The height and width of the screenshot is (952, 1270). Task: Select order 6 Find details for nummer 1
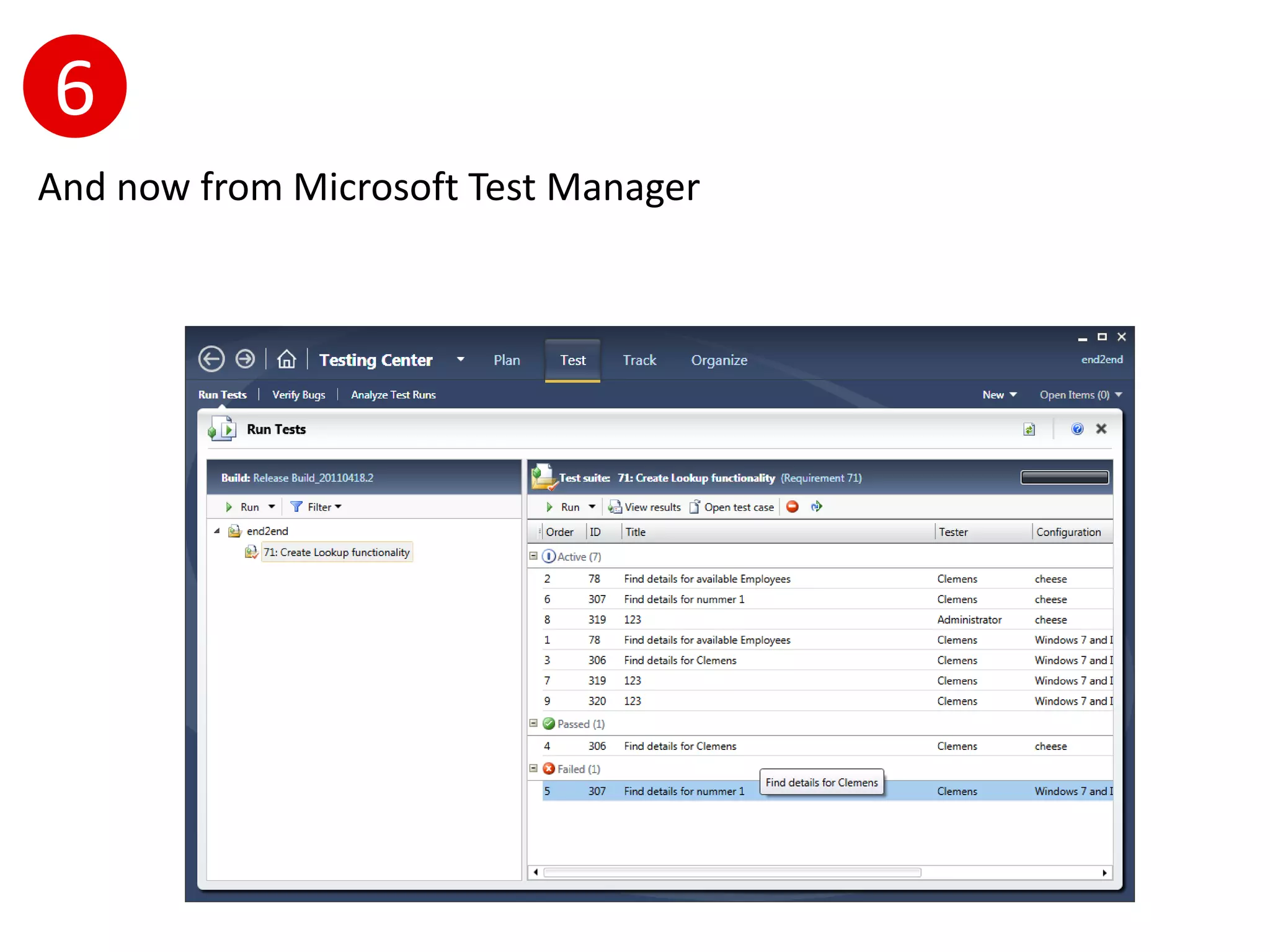coord(827,599)
